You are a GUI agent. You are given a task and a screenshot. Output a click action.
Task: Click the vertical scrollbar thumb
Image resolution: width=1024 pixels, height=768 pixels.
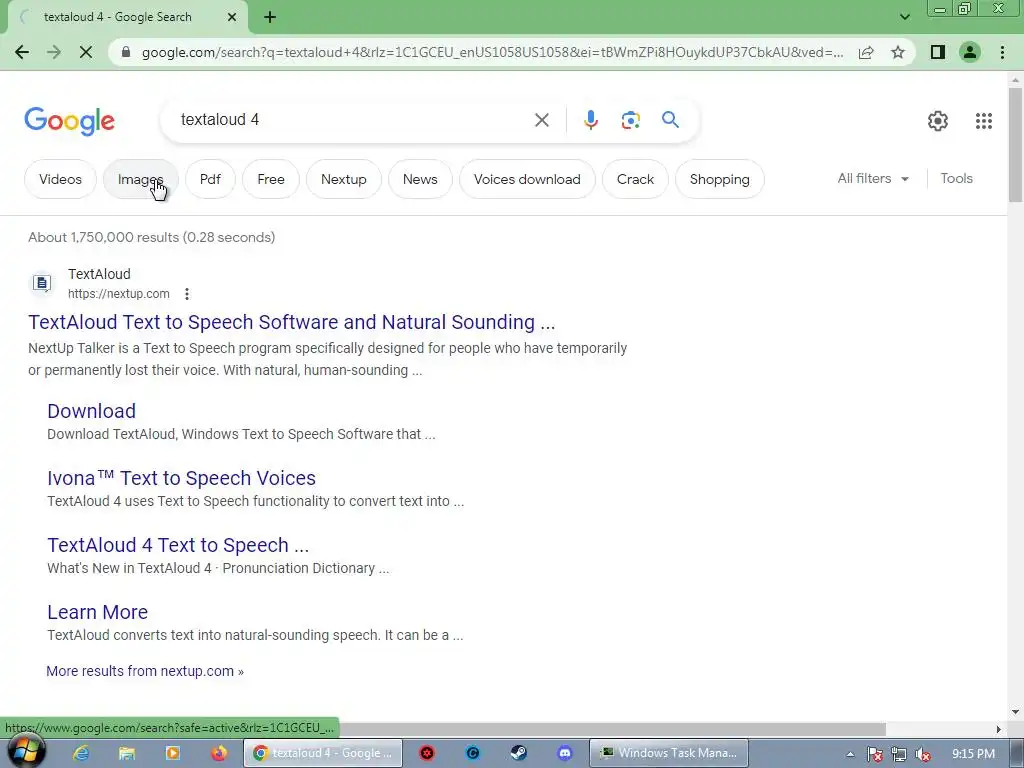coord(1015,145)
